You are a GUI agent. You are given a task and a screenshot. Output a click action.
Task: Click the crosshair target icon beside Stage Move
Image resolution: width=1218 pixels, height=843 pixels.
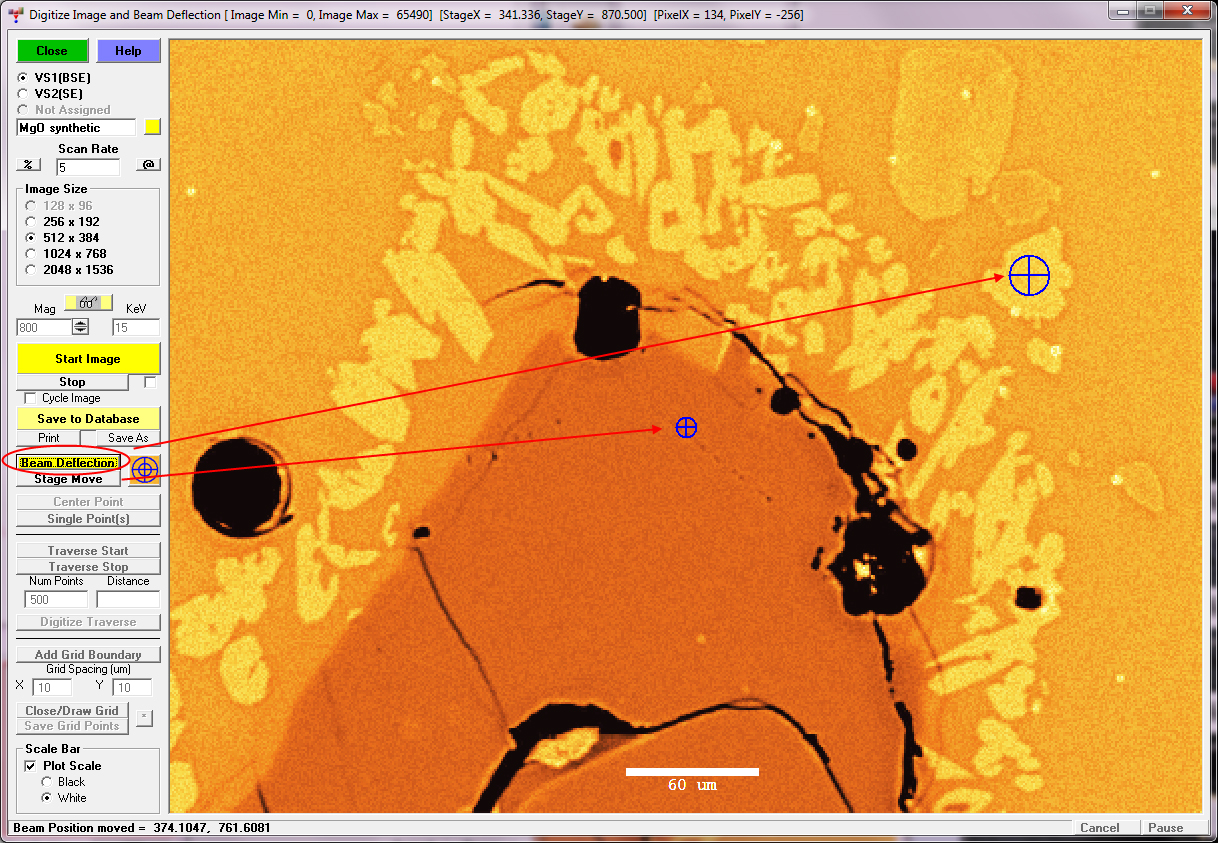click(x=146, y=470)
